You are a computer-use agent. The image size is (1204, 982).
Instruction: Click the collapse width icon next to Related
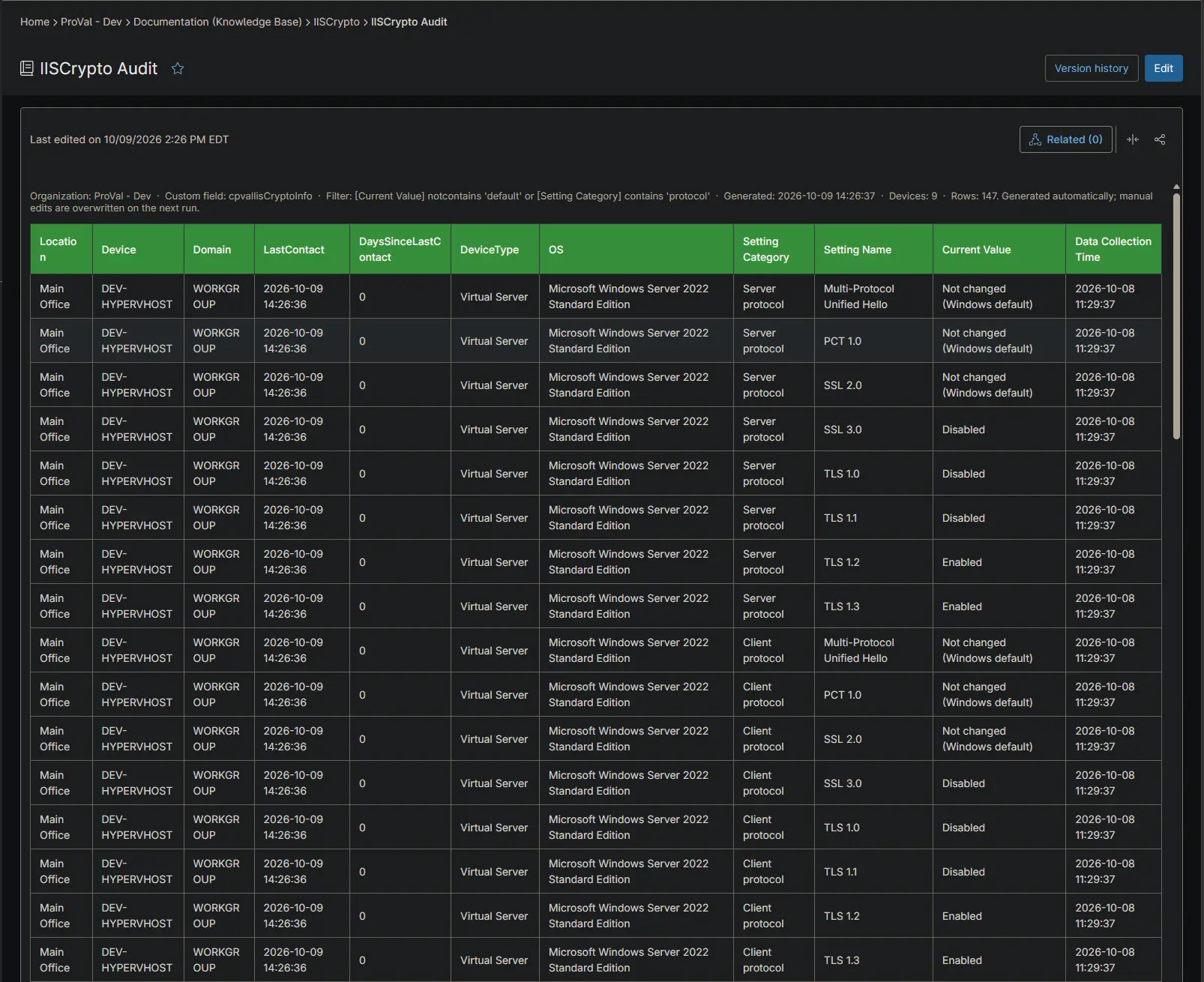[1133, 139]
